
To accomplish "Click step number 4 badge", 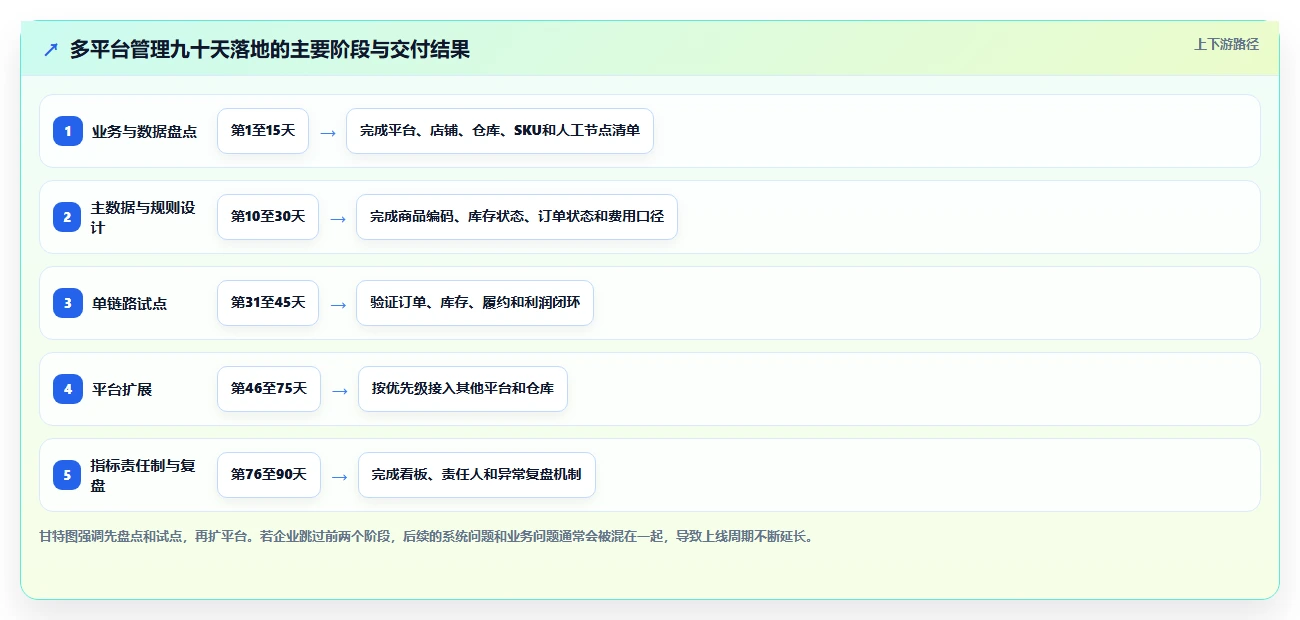I will click(x=68, y=389).
